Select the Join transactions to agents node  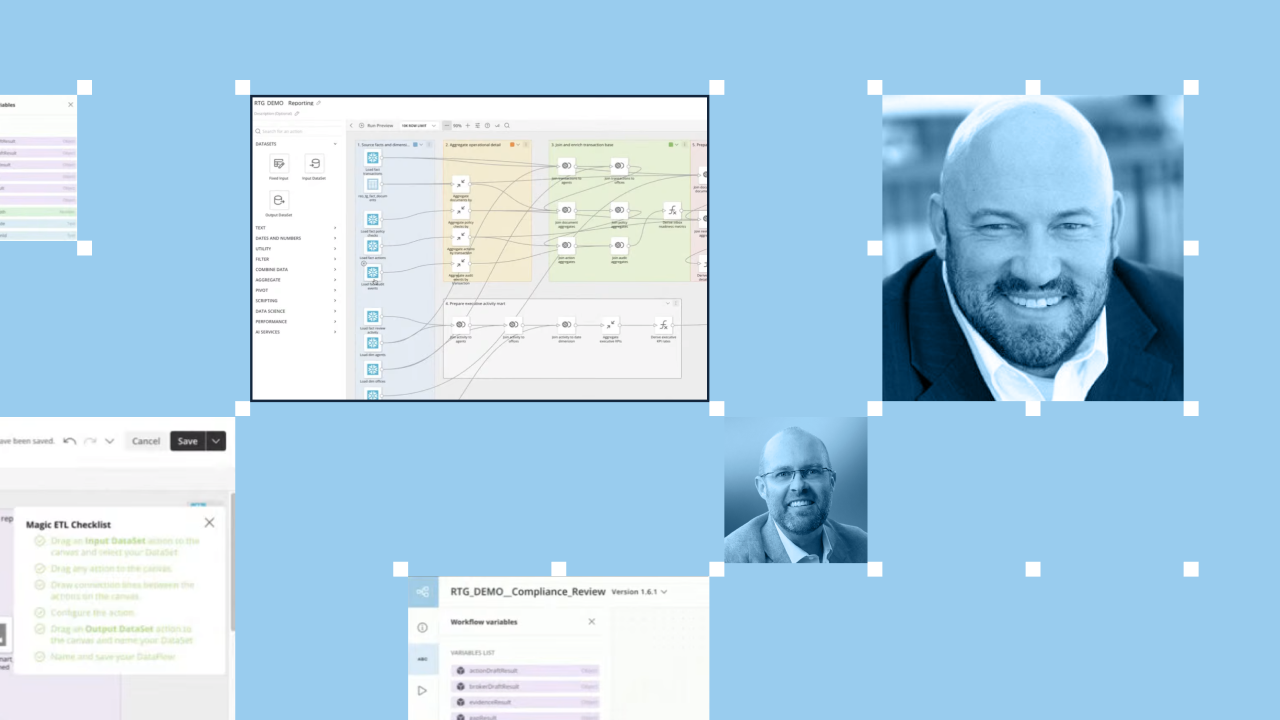[x=566, y=165]
